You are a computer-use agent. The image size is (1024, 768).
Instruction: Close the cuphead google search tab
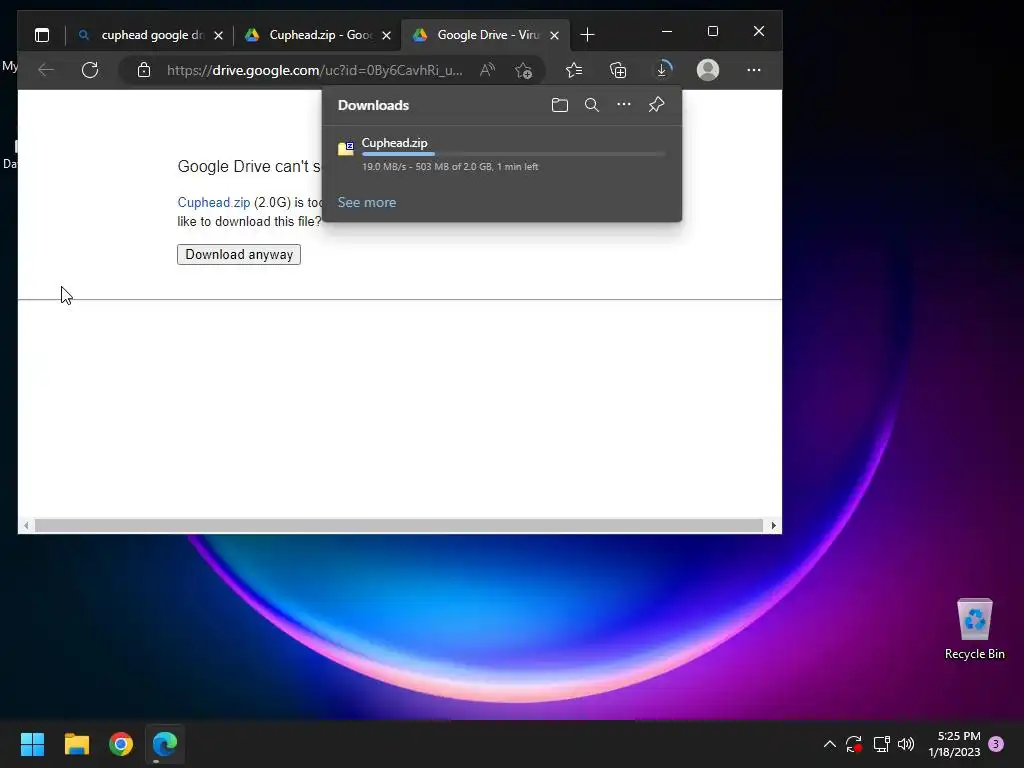[x=219, y=35]
